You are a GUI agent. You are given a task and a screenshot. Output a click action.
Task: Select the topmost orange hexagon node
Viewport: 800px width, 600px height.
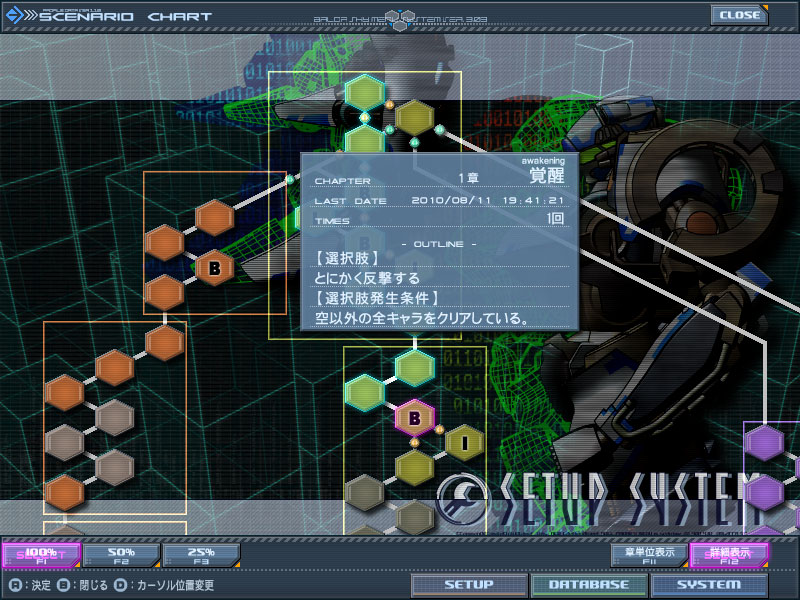[x=215, y=218]
